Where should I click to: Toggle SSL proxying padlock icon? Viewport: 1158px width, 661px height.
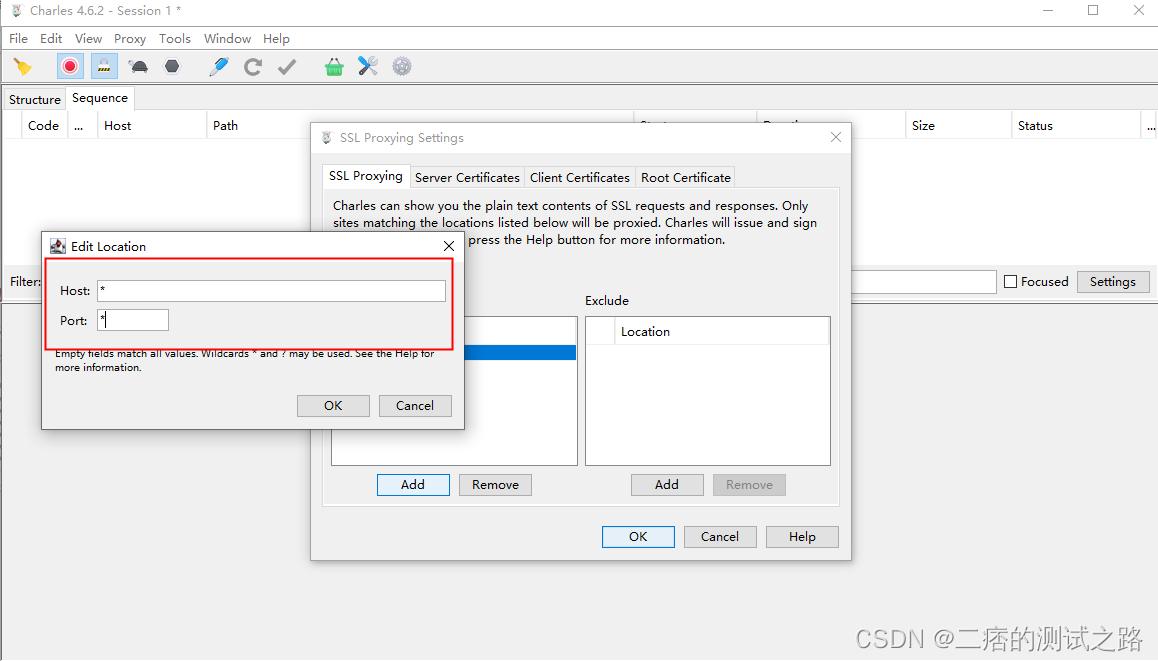click(104, 66)
